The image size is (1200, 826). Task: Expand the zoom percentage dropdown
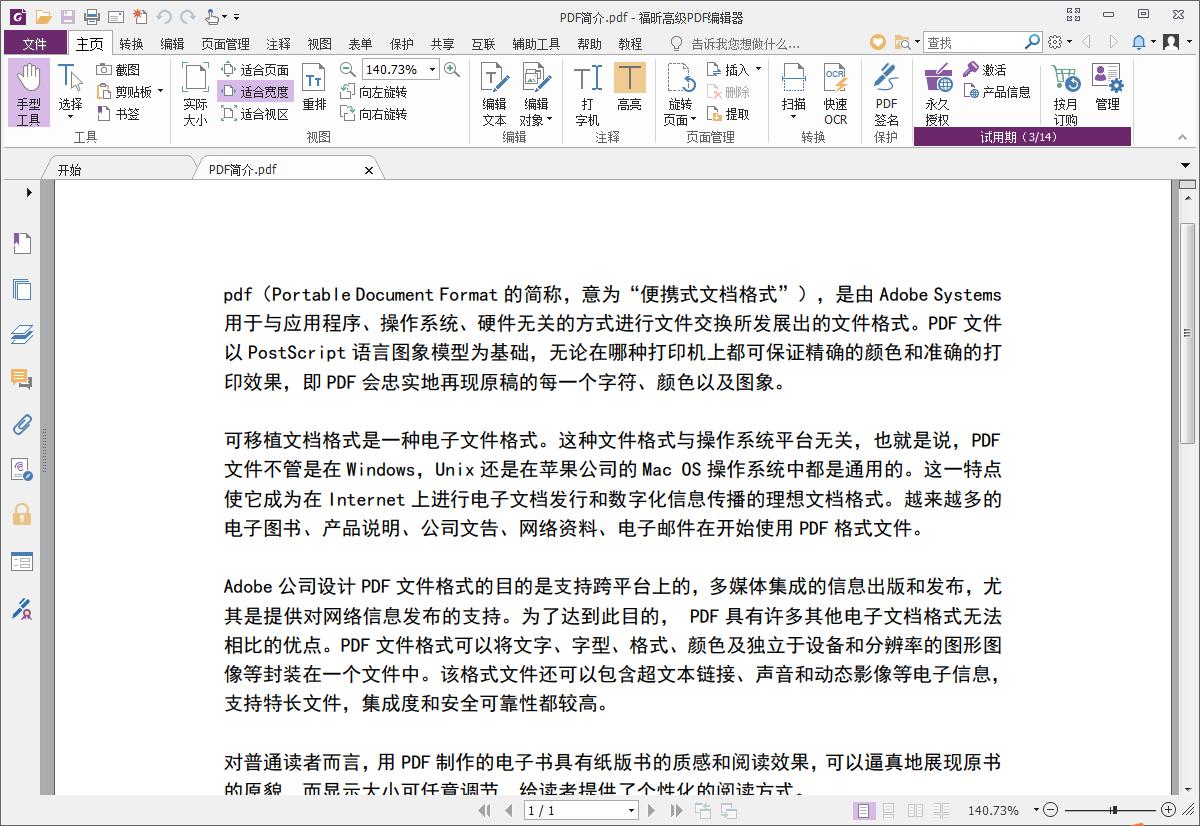(x=433, y=70)
